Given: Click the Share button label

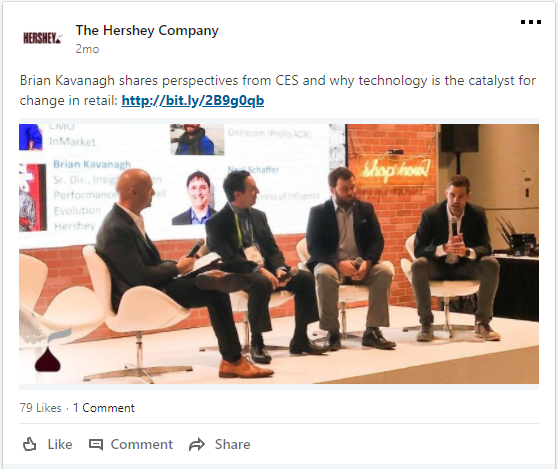Looking at the screenshot, I should (x=232, y=444).
